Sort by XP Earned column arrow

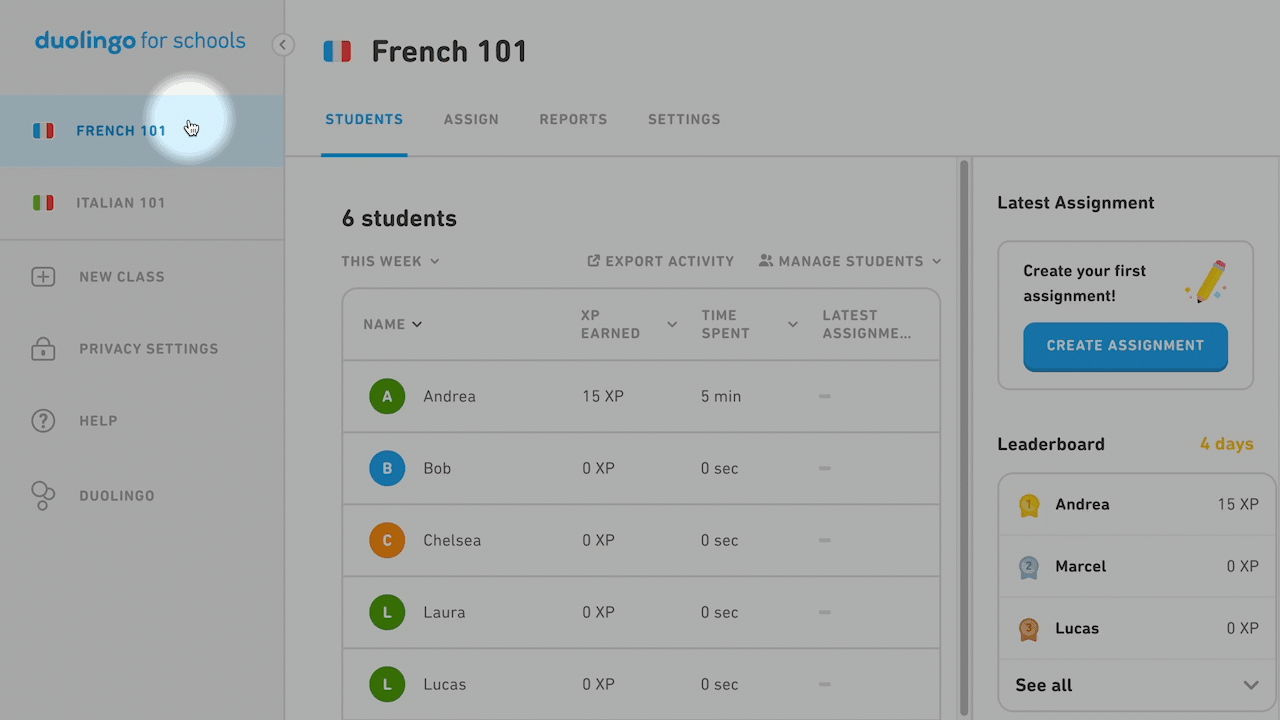pos(672,324)
